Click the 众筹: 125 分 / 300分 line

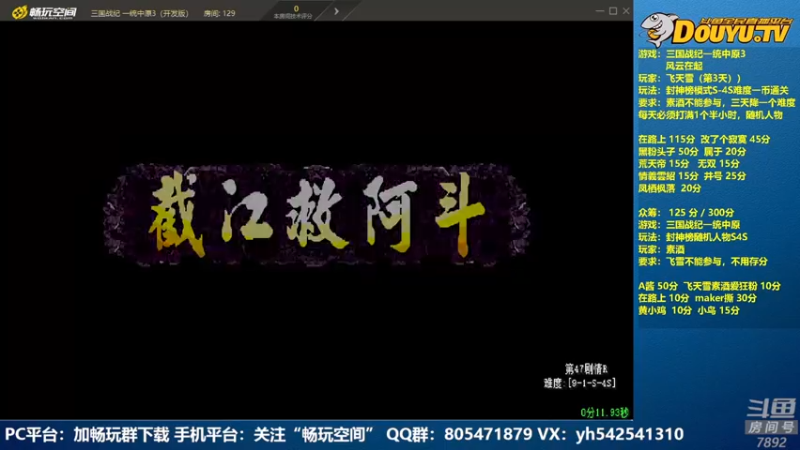686,212
